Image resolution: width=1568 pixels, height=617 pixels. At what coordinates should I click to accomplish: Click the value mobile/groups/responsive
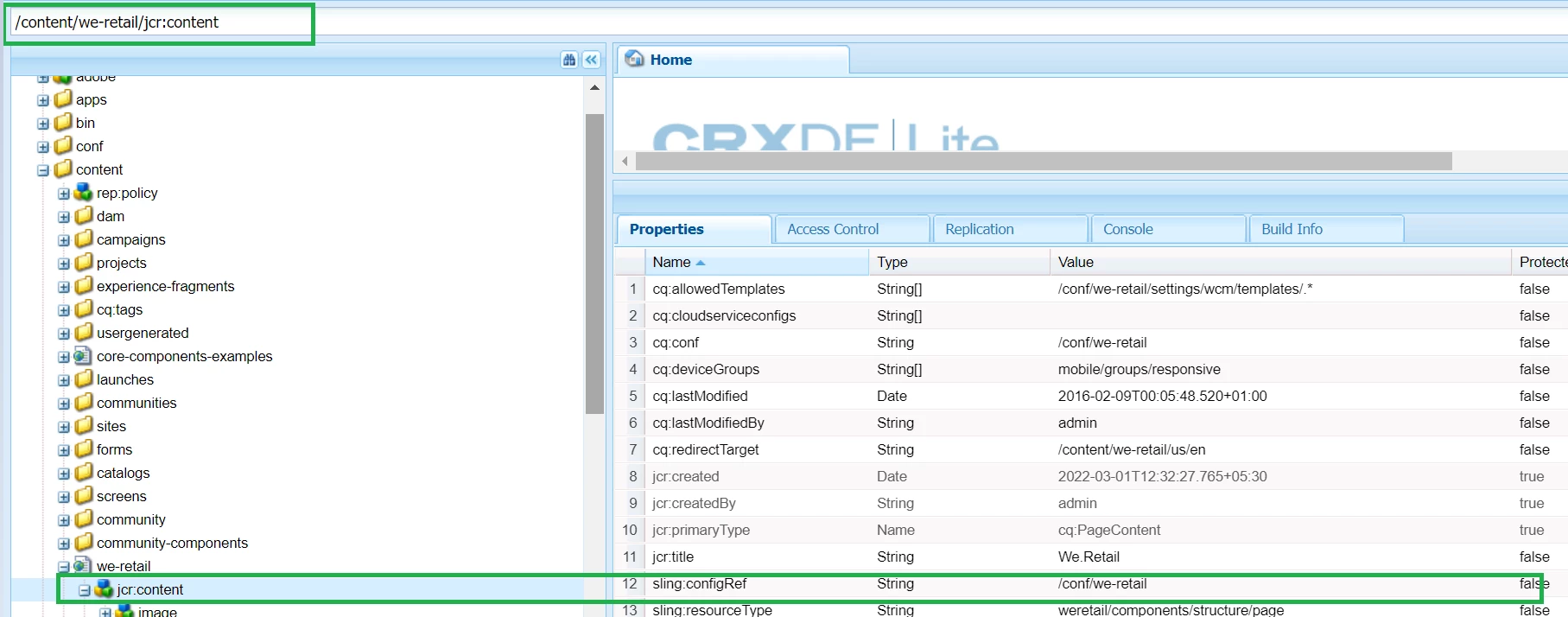point(1139,369)
